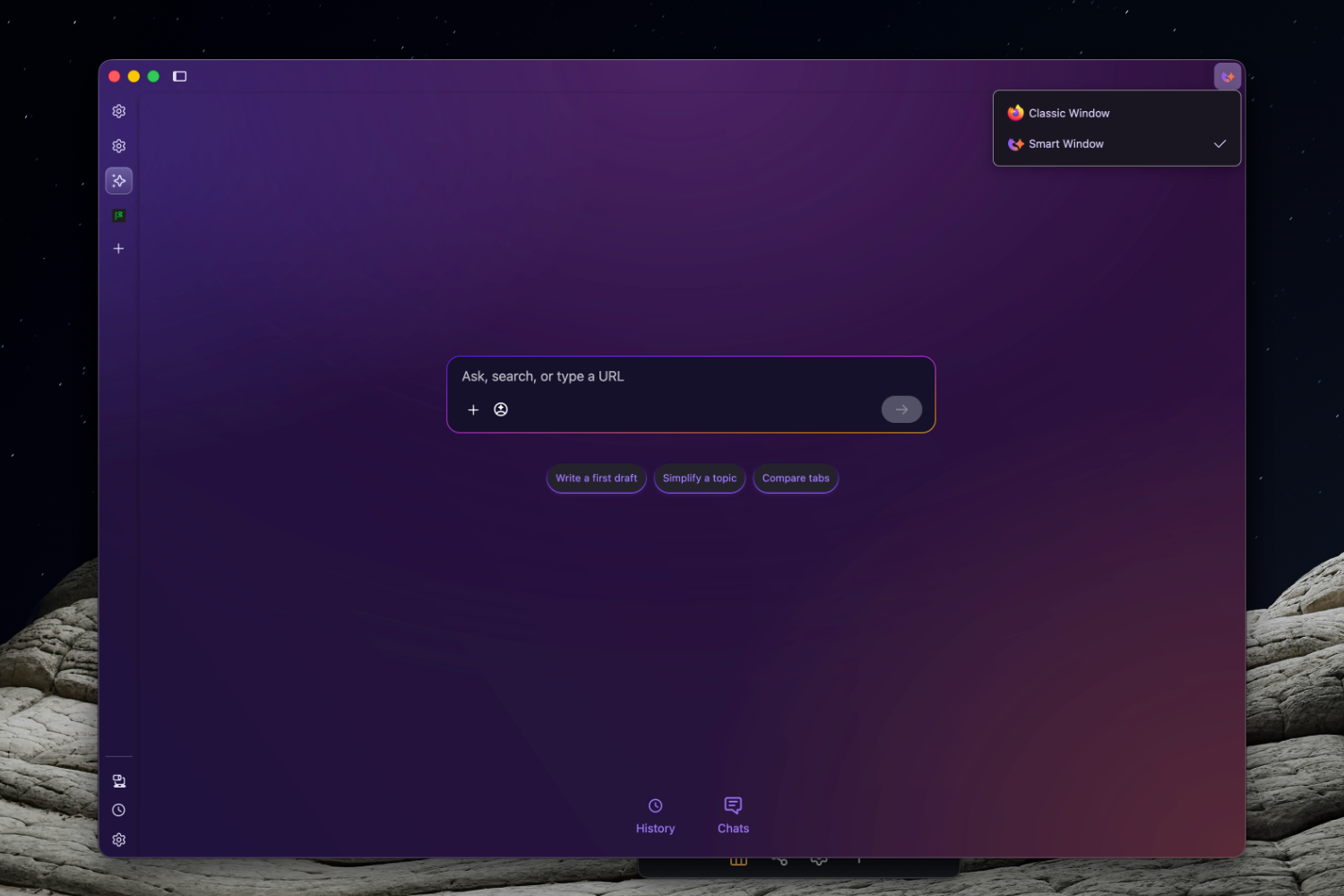
Task: Switch to the History tab at bottom
Action: [x=655, y=815]
